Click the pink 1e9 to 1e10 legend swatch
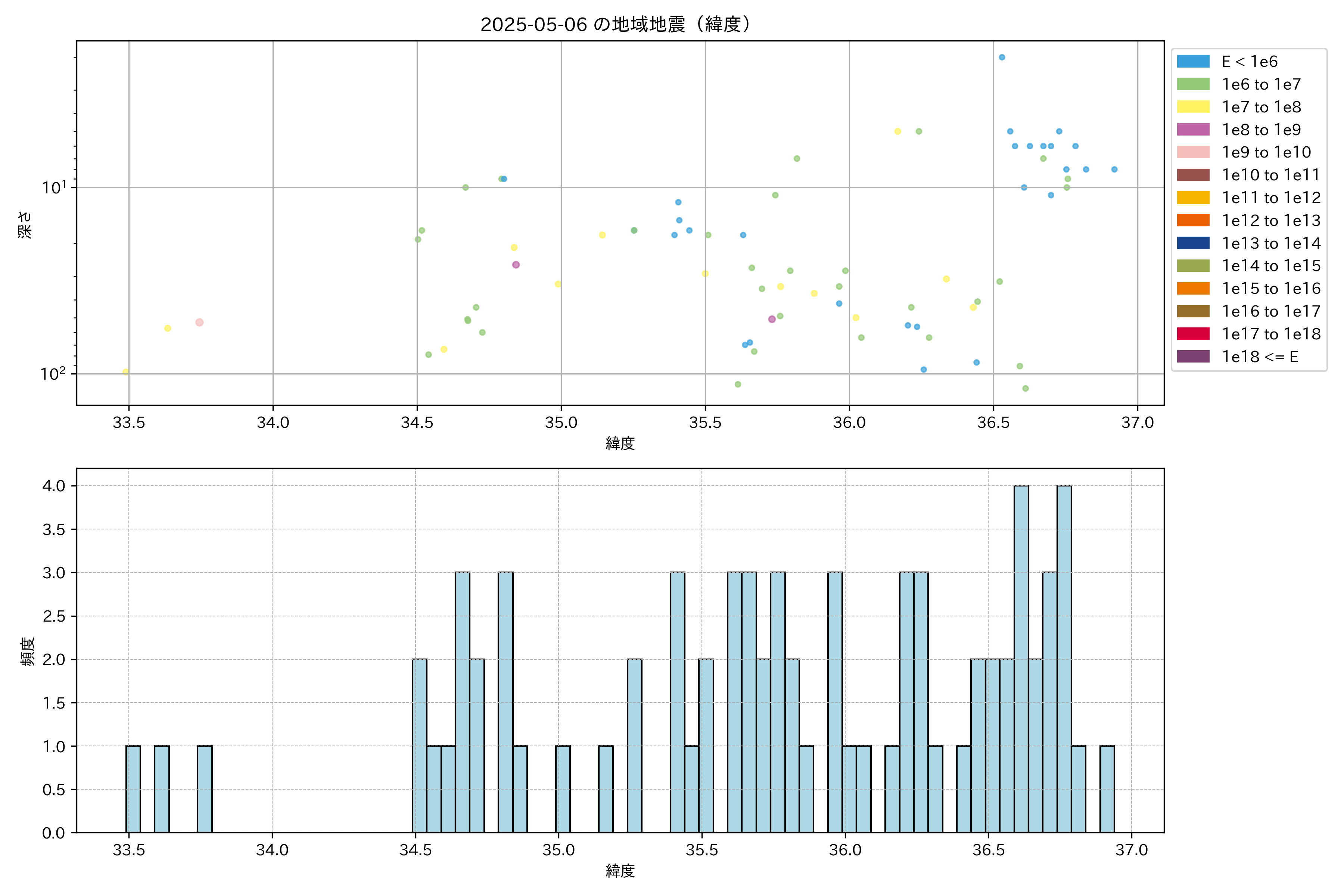The width and height of the screenshot is (1344, 896). pos(1192,152)
